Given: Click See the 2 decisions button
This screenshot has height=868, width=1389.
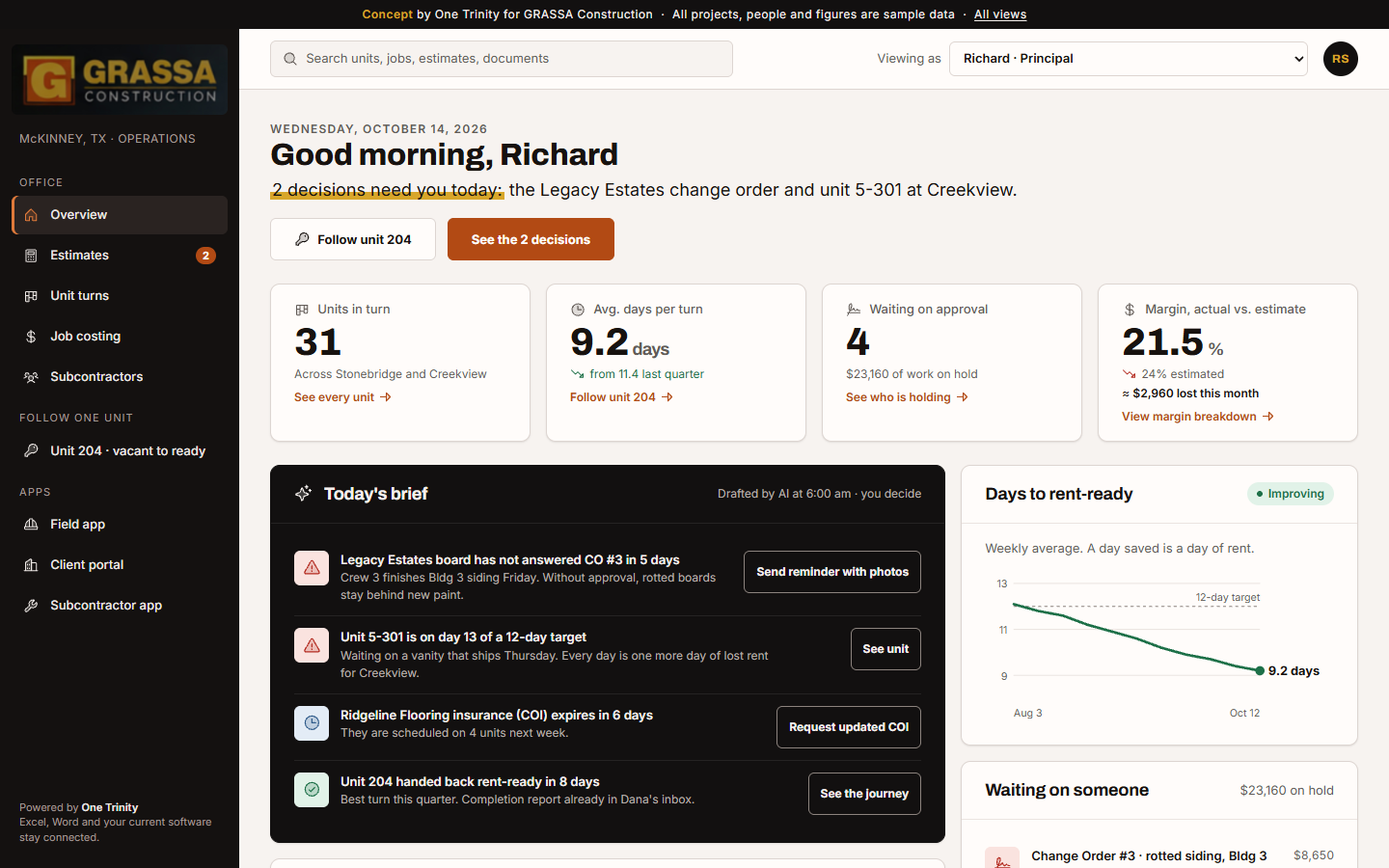Looking at the screenshot, I should pos(531,239).
